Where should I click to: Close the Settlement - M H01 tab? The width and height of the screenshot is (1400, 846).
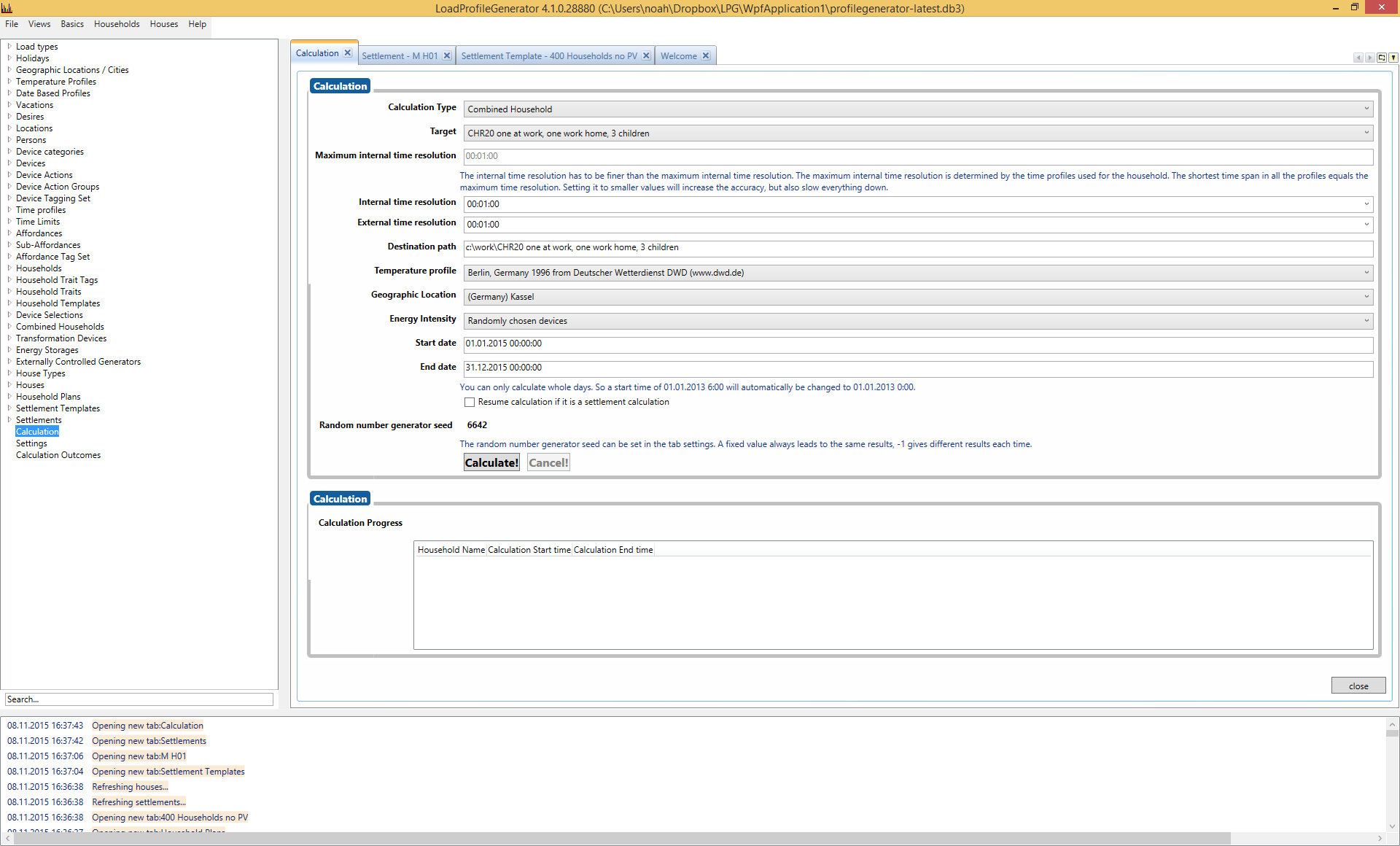tap(447, 56)
